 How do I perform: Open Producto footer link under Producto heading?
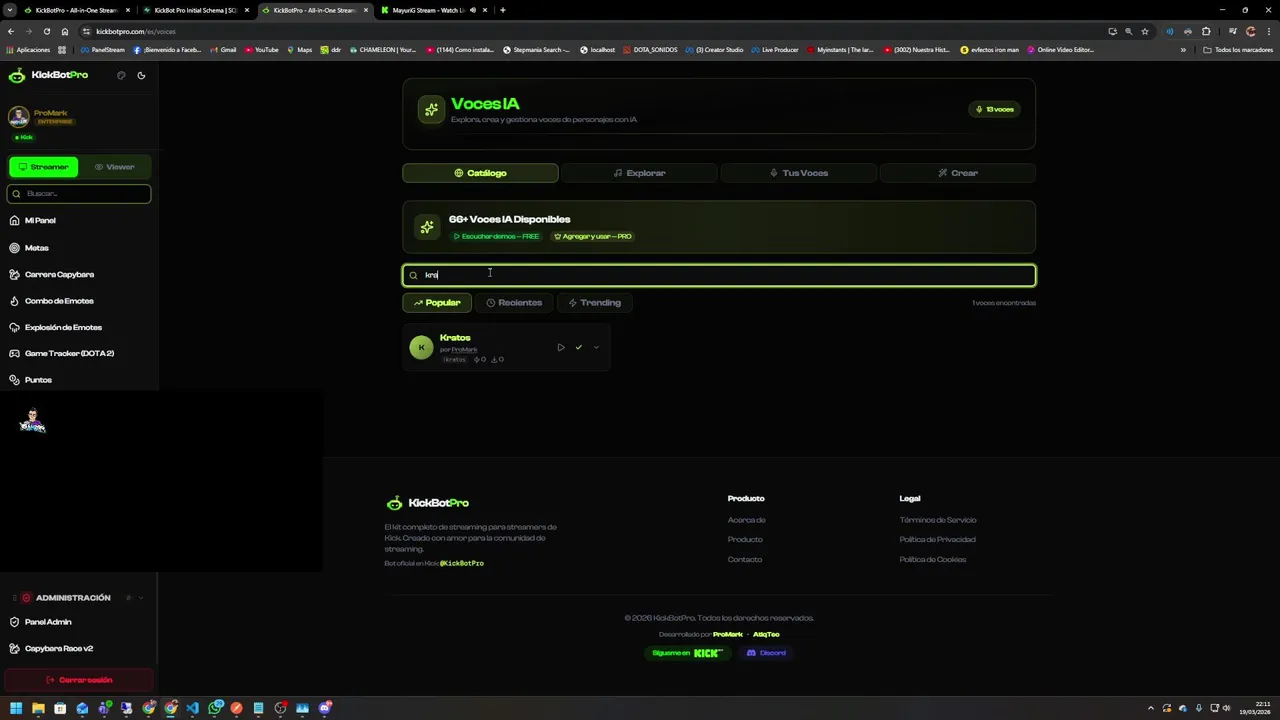(745, 540)
